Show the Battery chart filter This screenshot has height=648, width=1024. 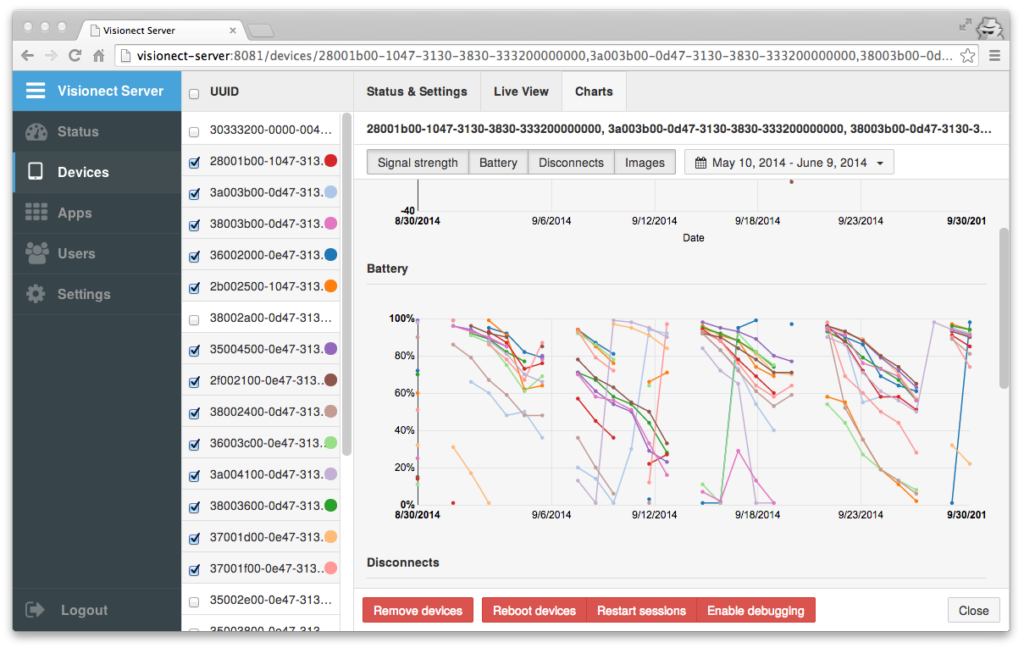498,163
